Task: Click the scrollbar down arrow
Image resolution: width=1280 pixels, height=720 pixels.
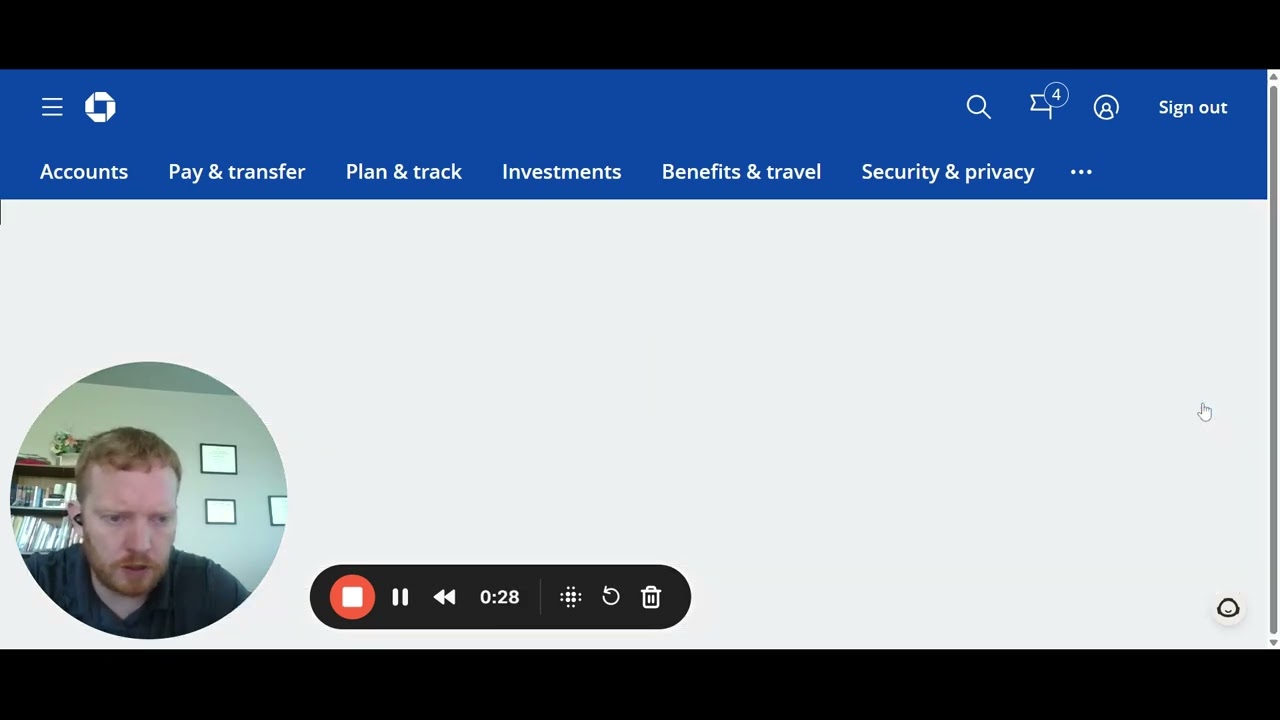Action: (1273, 643)
